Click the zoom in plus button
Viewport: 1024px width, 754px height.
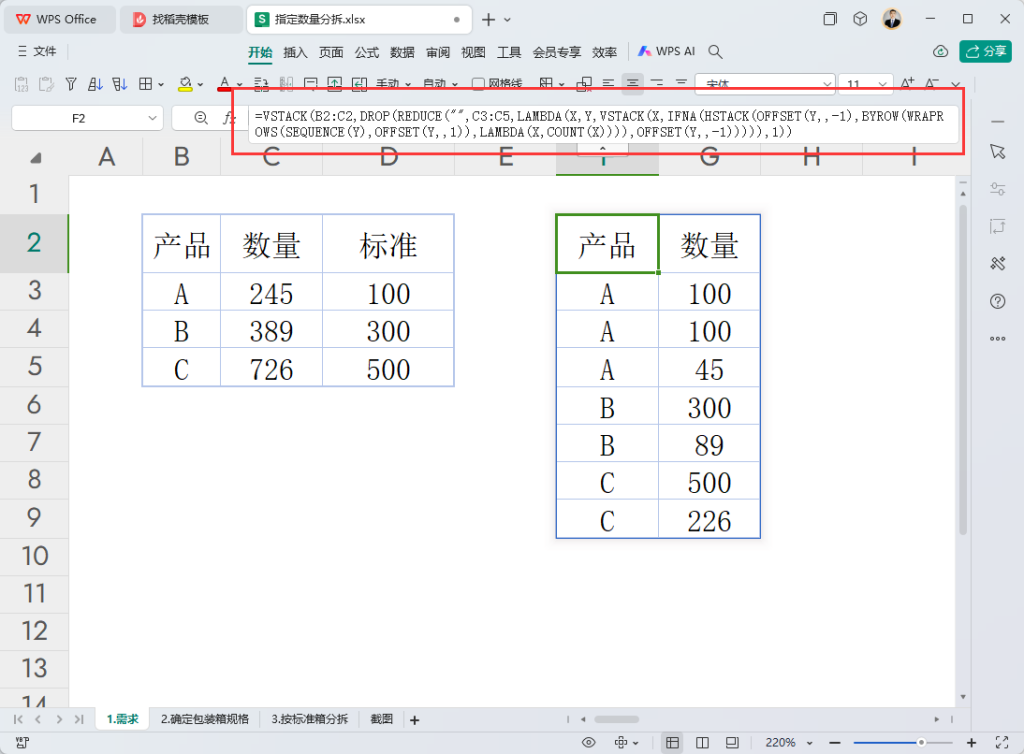click(972, 742)
